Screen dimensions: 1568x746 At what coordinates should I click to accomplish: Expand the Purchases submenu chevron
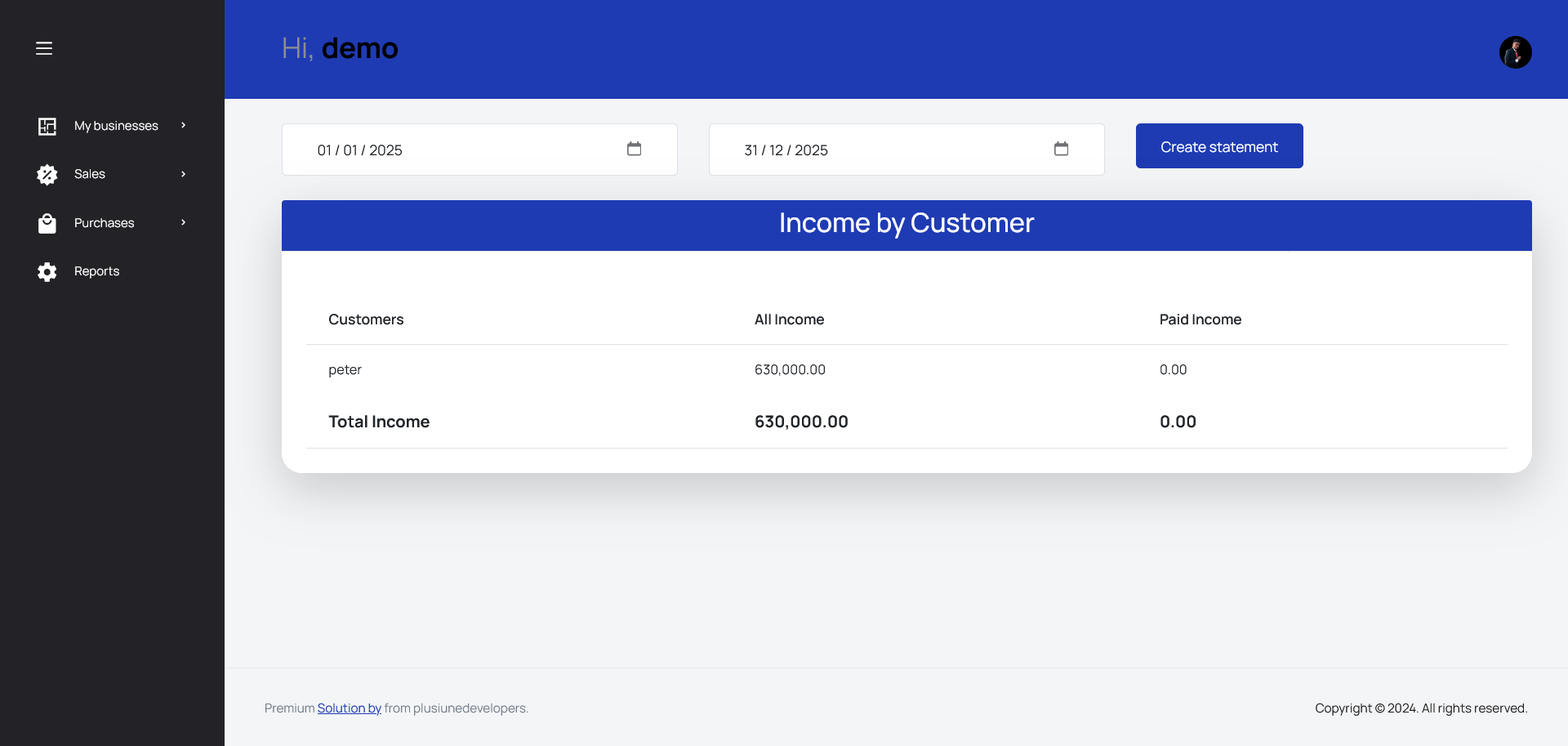click(181, 222)
